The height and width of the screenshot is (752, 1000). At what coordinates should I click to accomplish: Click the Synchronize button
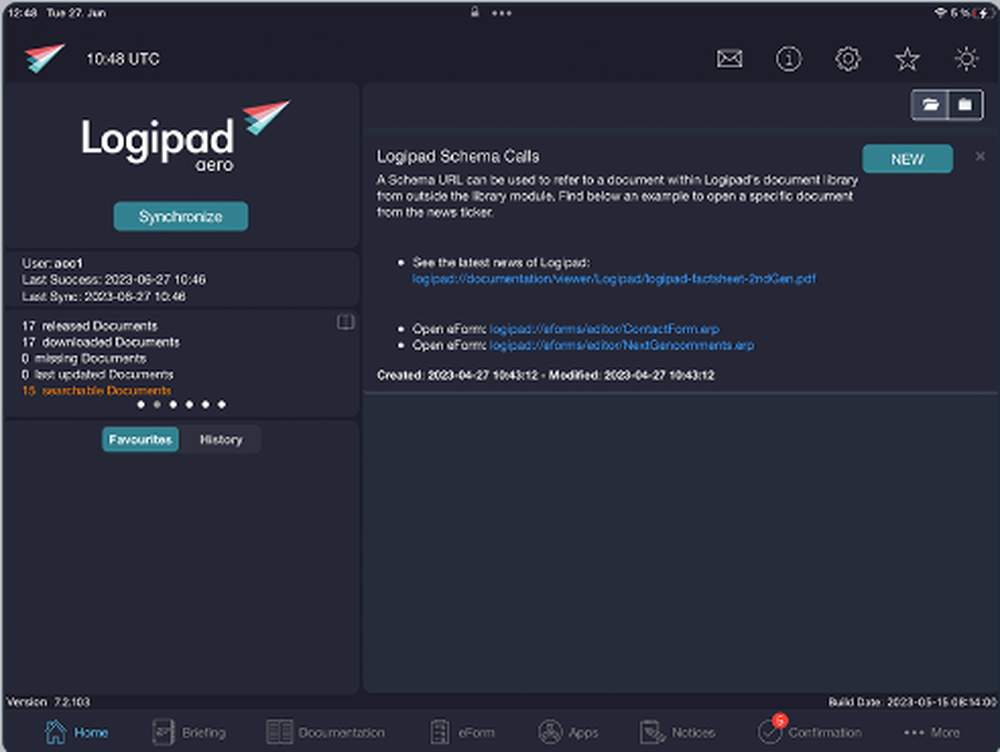point(180,216)
